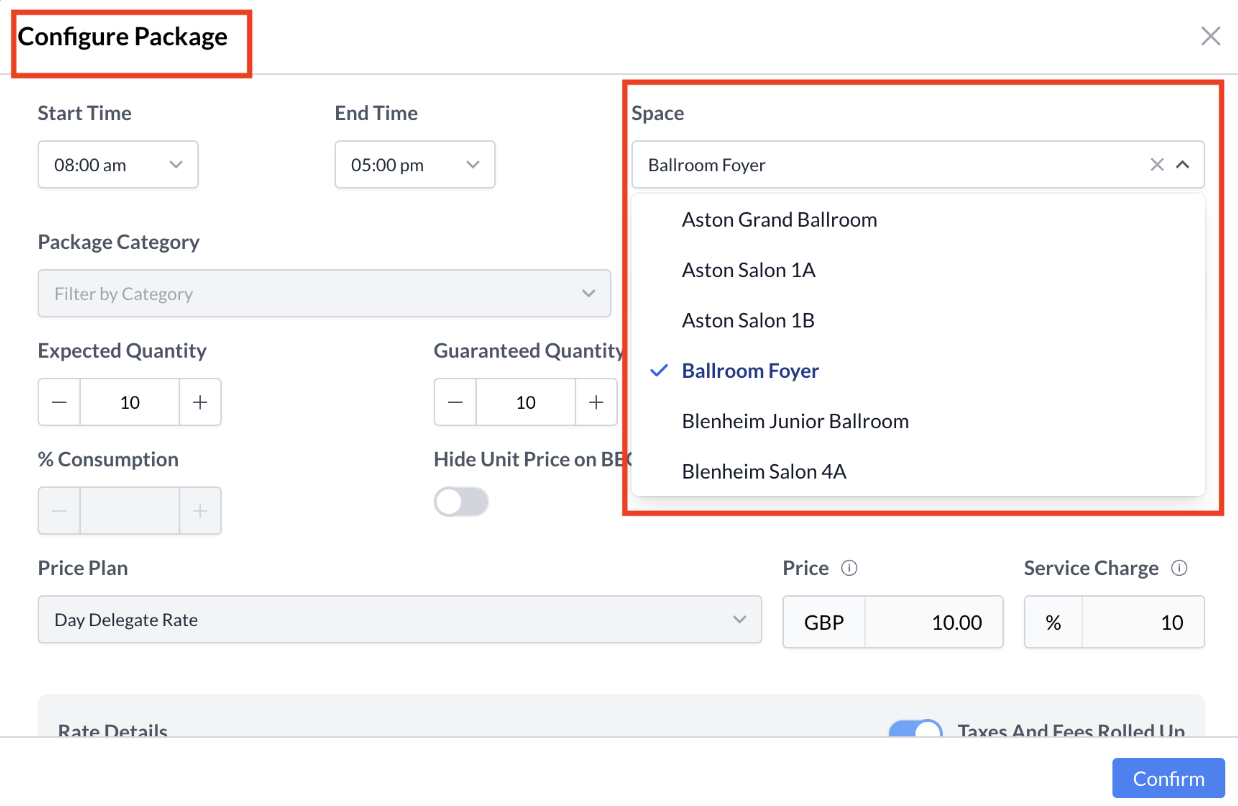Image resolution: width=1238 pixels, height=806 pixels.
Task: Click the Price amount field
Action: point(934,622)
